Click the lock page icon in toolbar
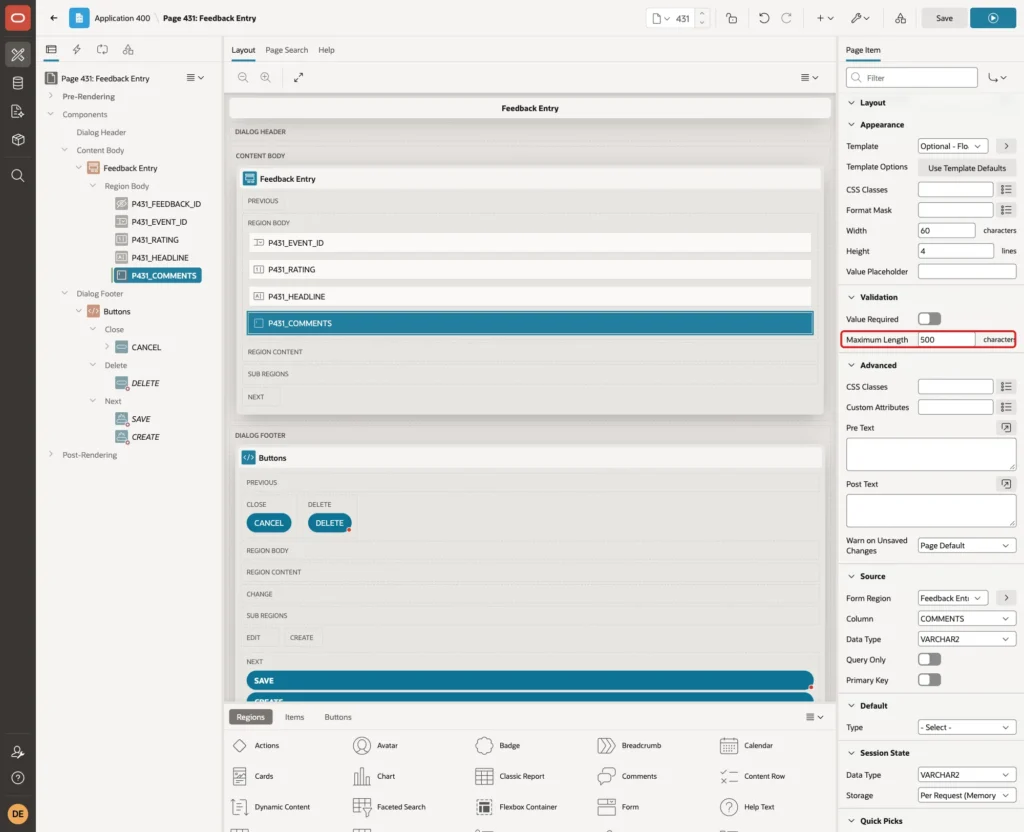This screenshot has height=832, width=1024. pos(731,18)
